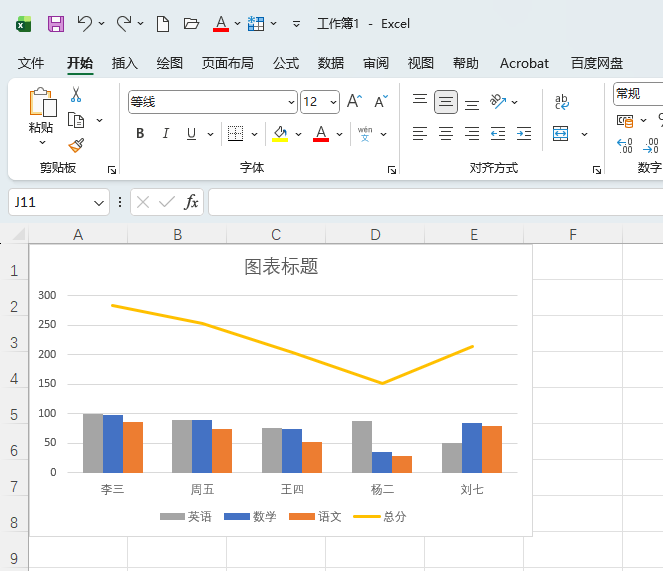Switch to the 插入 tab

[x=125, y=63]
